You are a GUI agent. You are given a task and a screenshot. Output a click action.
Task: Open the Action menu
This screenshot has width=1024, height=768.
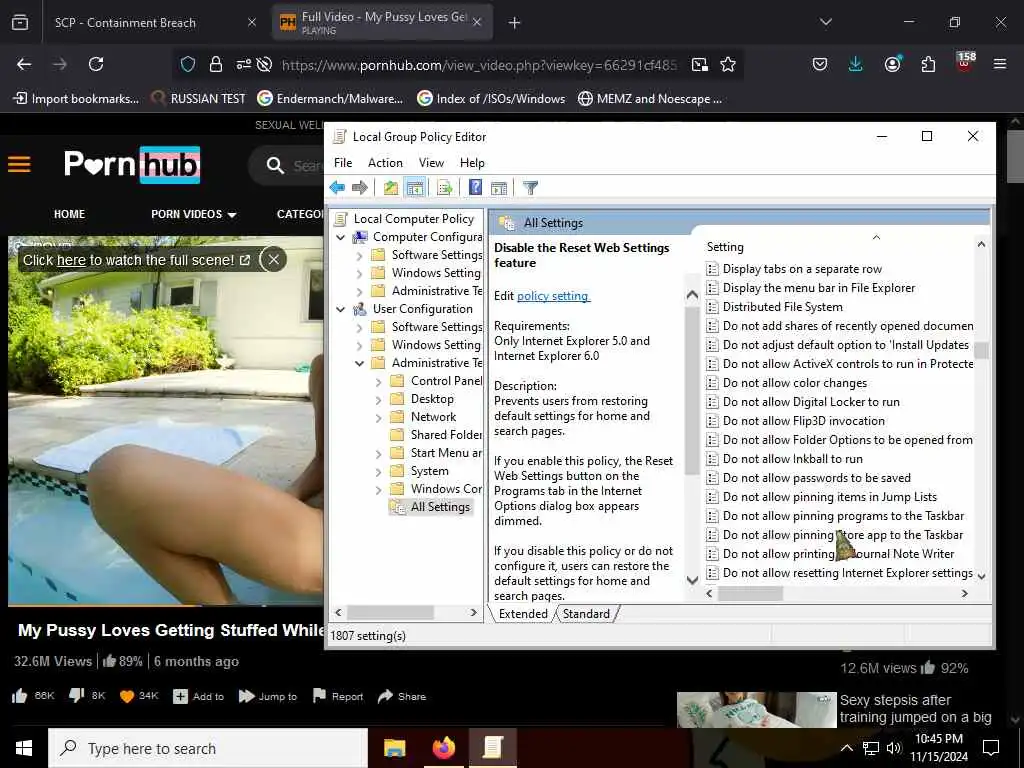click(385, 163)
